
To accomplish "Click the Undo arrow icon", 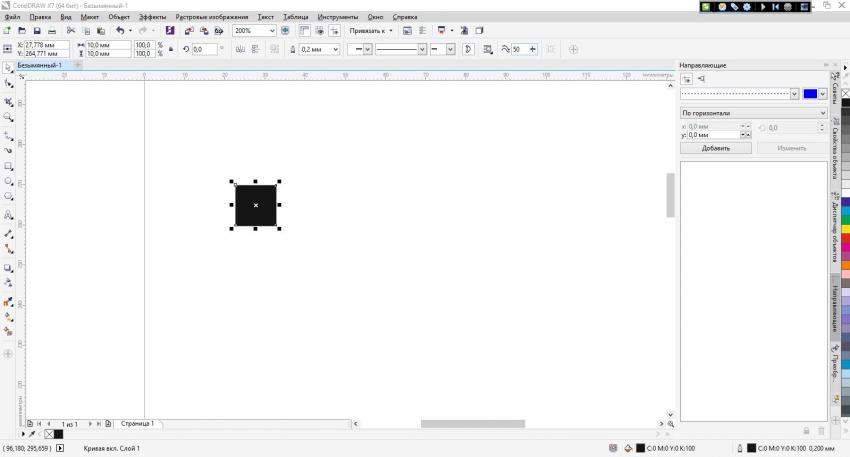I will pos(118,31).
